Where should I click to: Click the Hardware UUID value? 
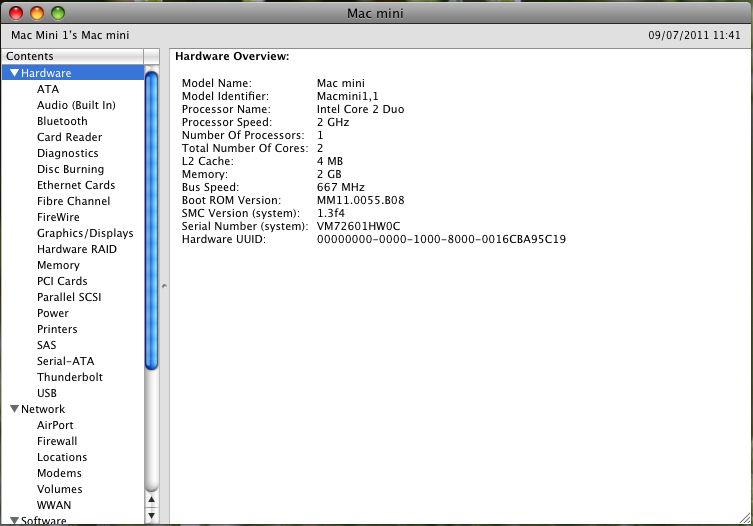[x=441, y=239]
